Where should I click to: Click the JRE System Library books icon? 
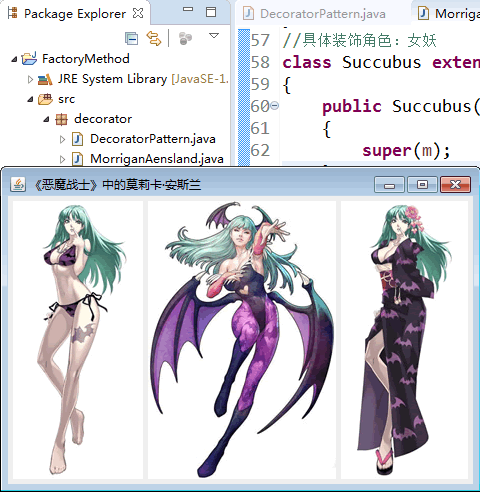45,79
